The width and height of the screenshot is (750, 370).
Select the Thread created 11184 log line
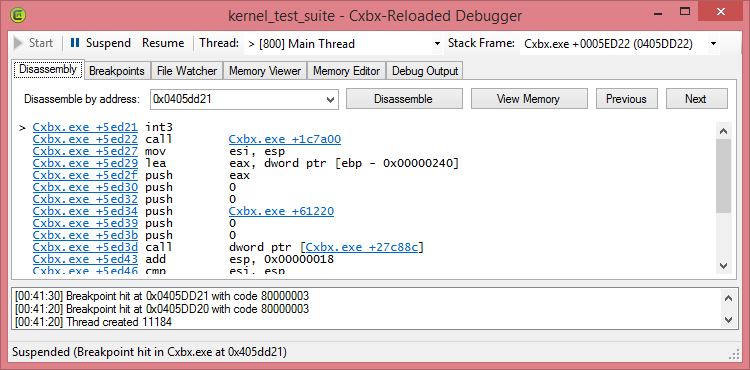pos(93,322)
